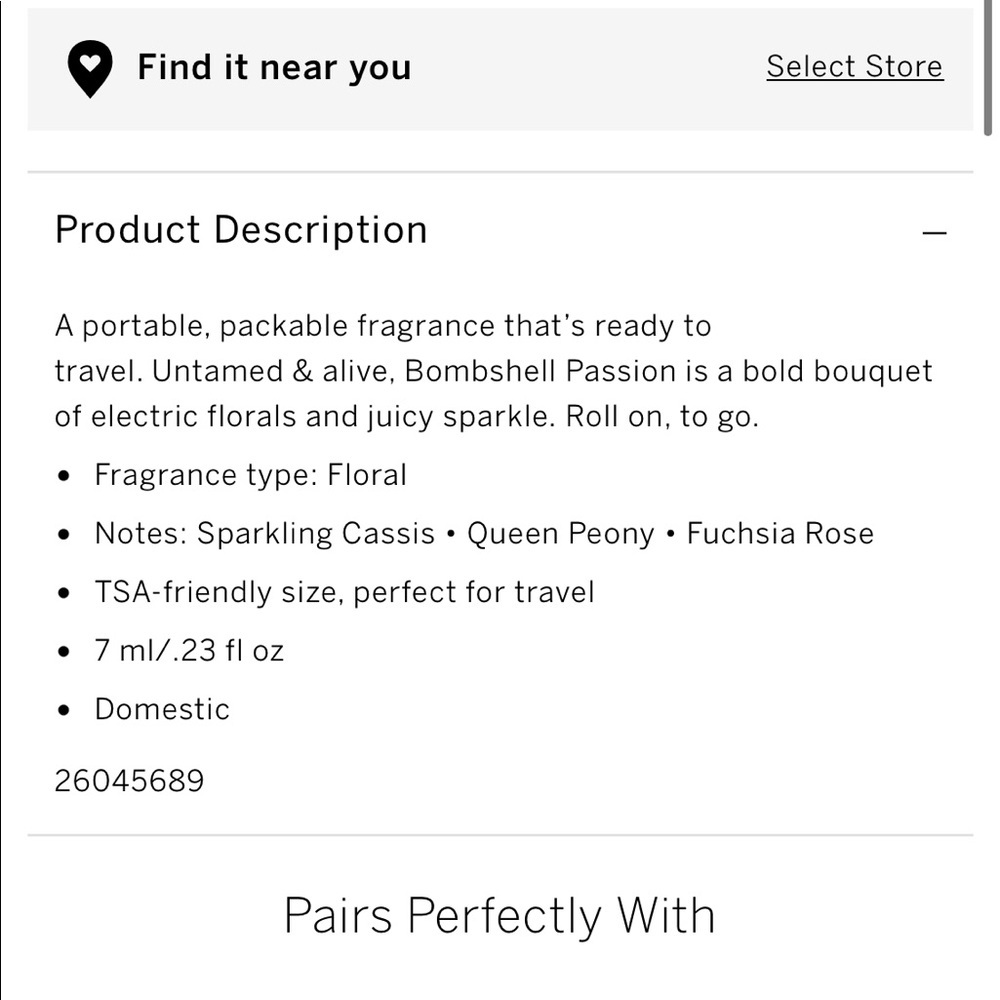Click the Queen Peony note text

pos(561,534)
